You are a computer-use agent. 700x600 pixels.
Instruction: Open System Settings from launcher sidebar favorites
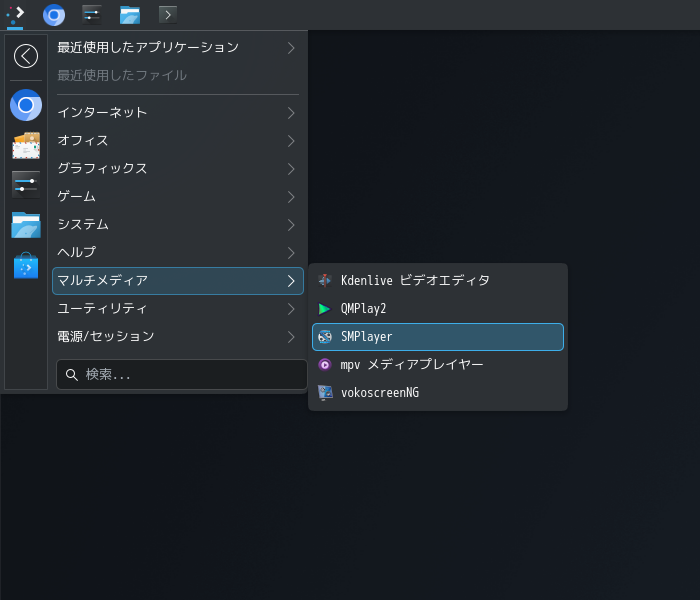[x=26, y=185]
